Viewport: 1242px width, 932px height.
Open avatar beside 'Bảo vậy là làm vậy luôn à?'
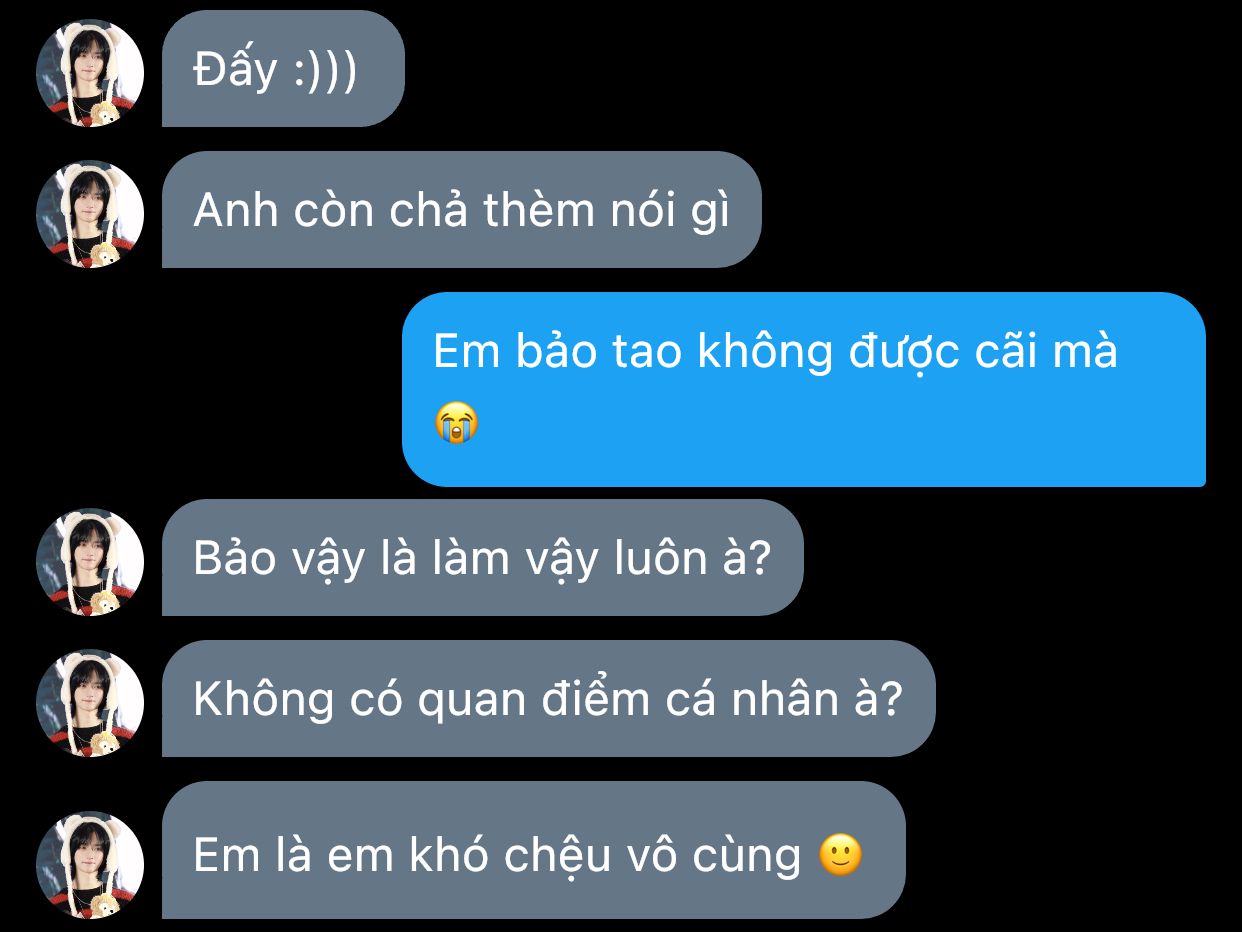pos(90,562)
